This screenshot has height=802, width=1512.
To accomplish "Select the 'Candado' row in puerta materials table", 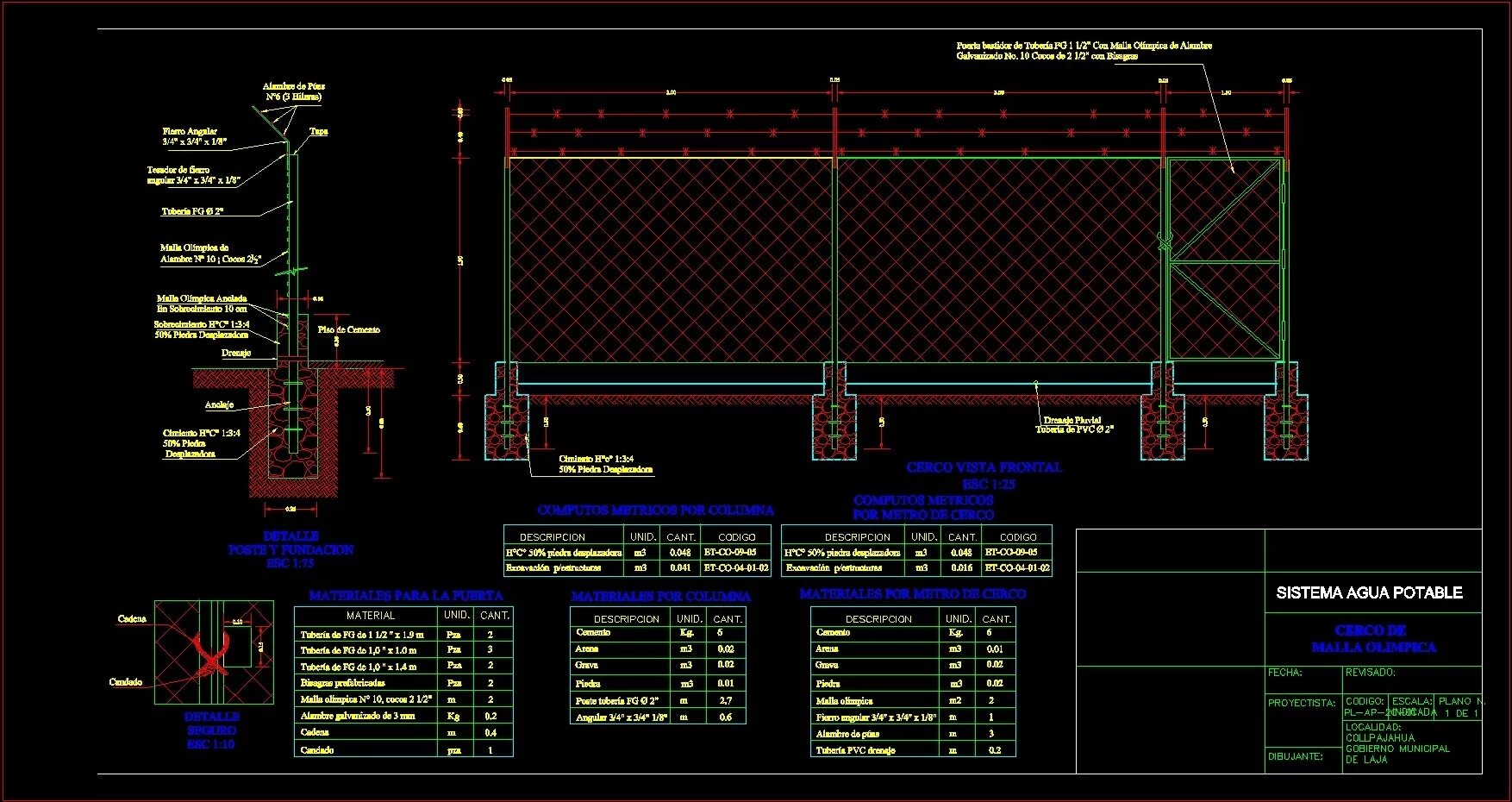I will click(x=403, y=750).
